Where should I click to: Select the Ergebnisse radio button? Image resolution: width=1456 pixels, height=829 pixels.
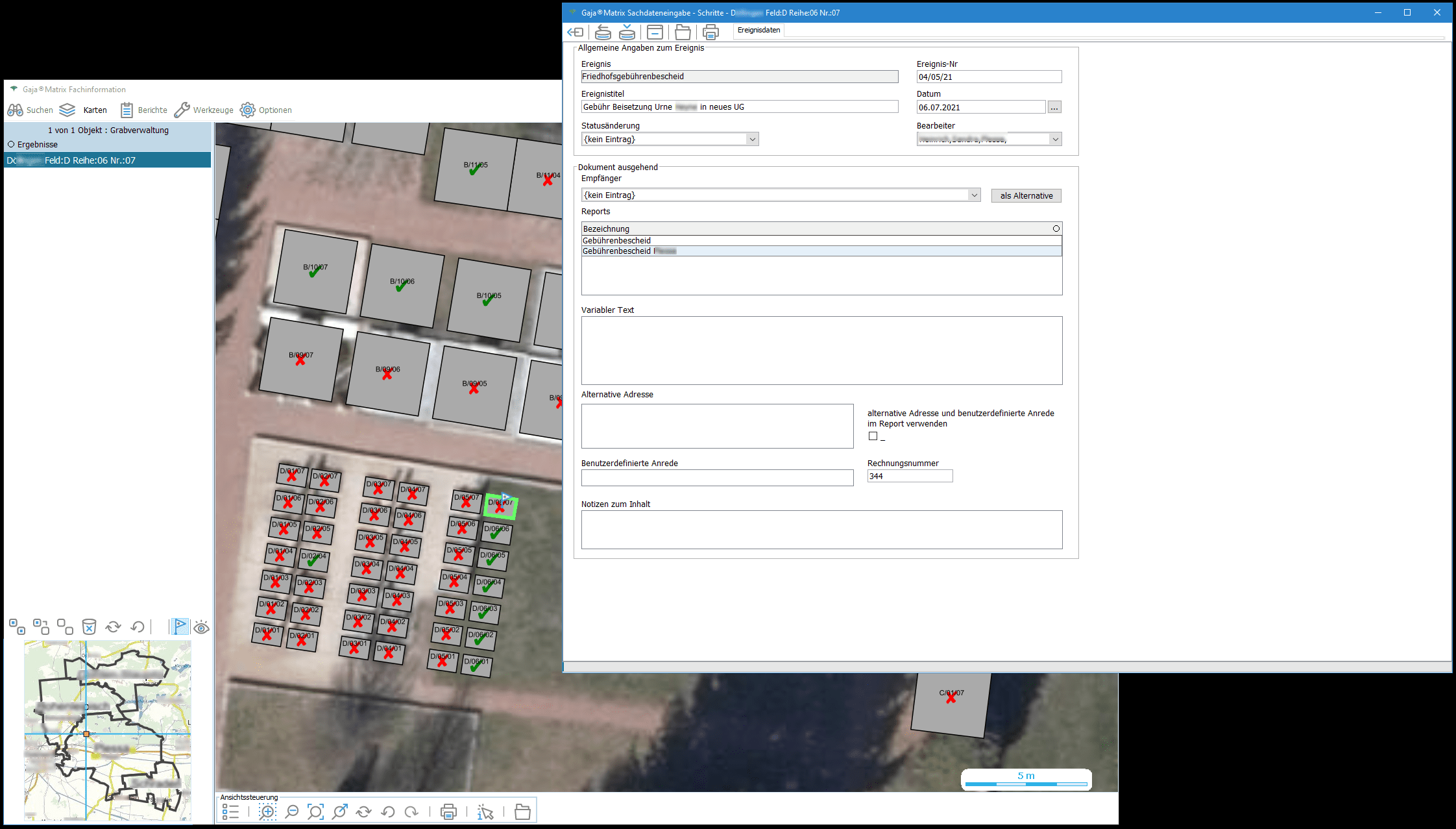(x=11, y=144)
